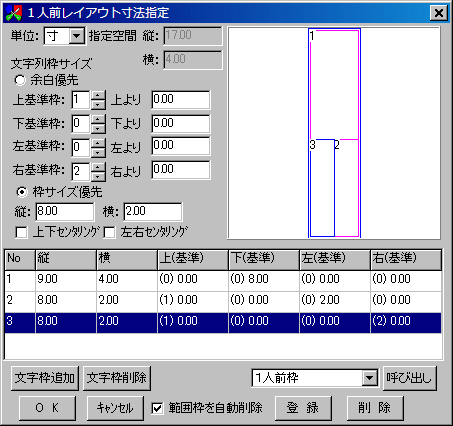
Task: Click the app icon in the title bar
Action: [14, 13]
